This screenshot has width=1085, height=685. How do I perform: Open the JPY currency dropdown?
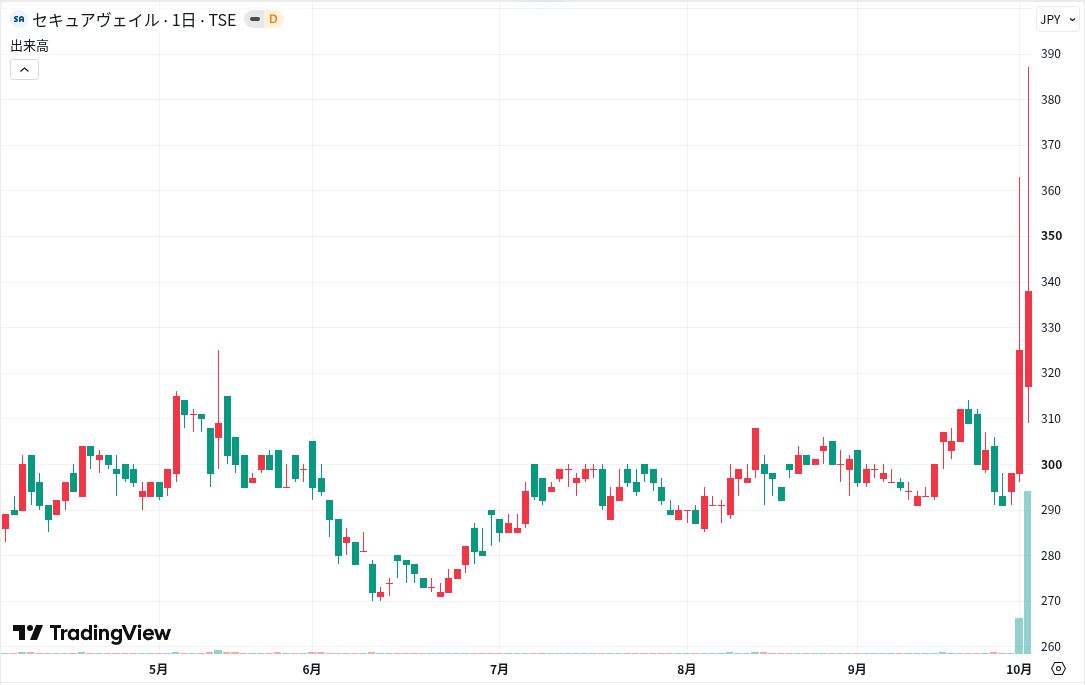[x=1059, y=19]
